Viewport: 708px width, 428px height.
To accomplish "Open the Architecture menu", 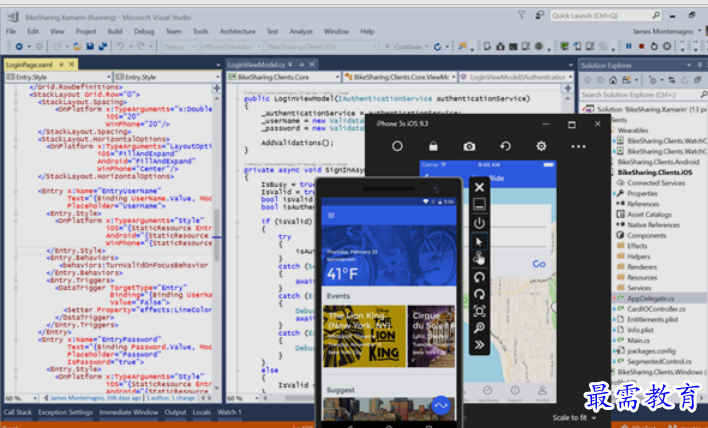I will click(238, 32).
